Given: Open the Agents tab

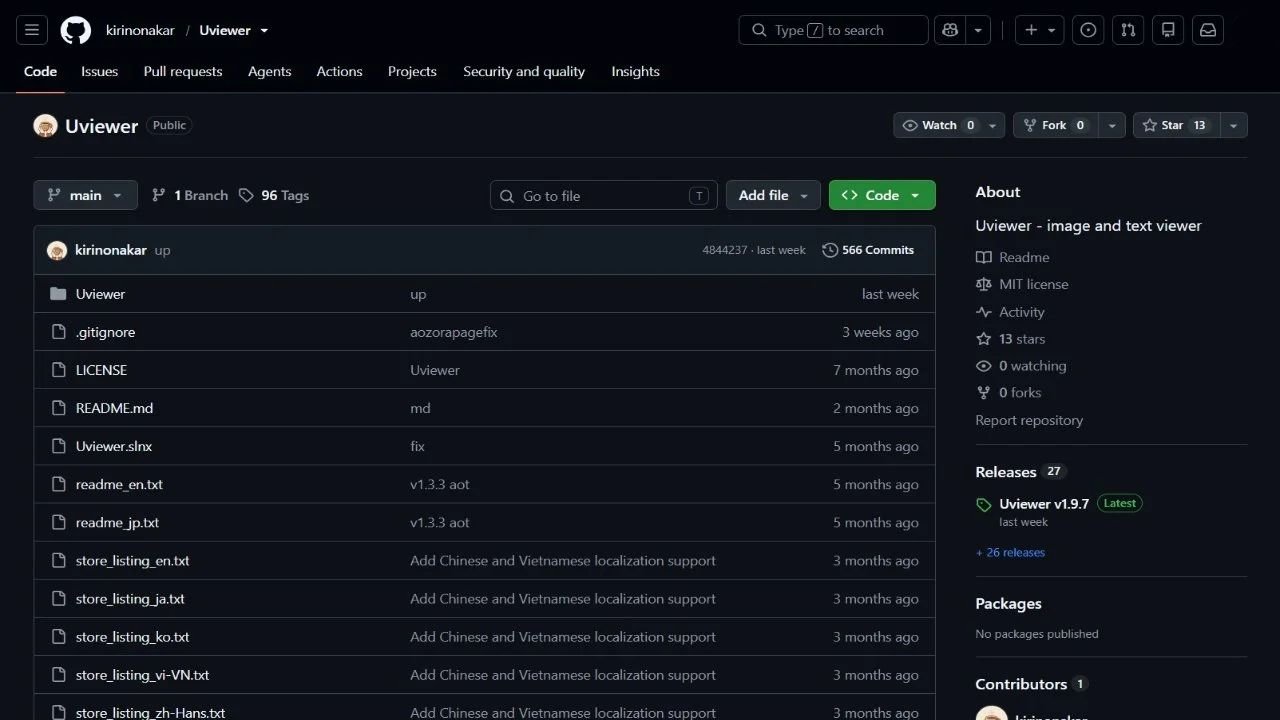Looking at the screenshot, I should point(270,71).
